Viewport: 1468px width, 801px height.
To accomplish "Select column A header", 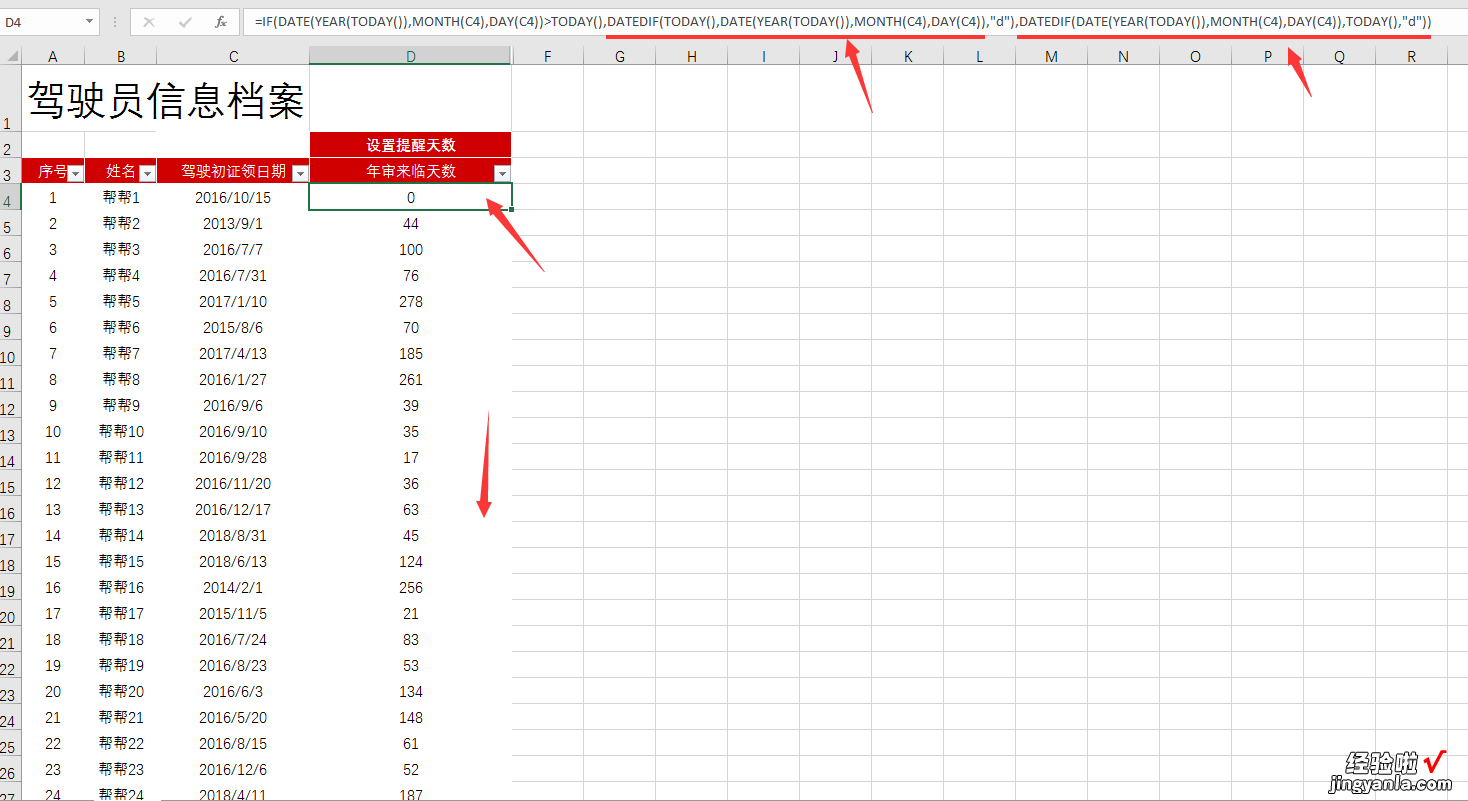I will coord(53,56).
